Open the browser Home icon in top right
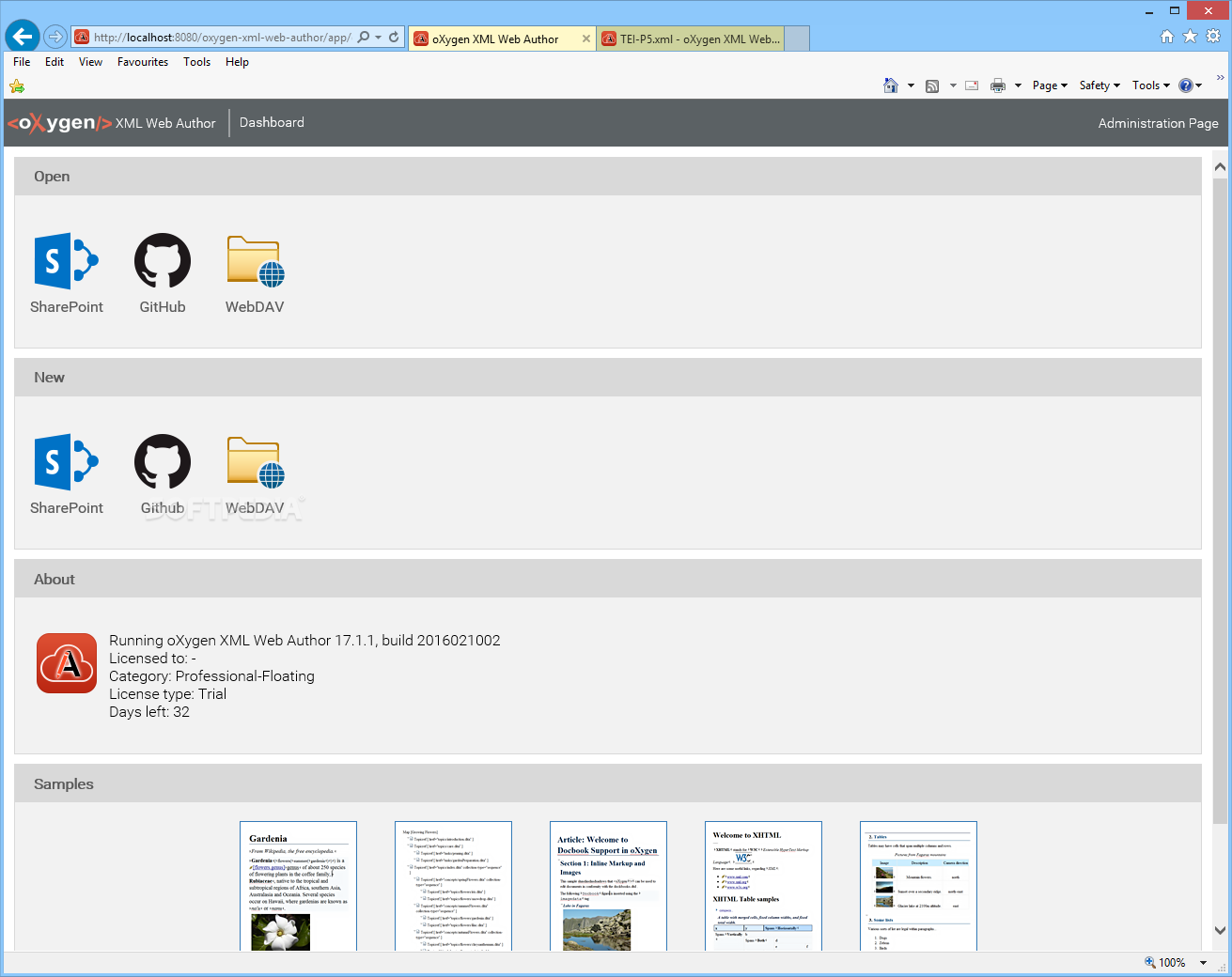 (1167, 36)
